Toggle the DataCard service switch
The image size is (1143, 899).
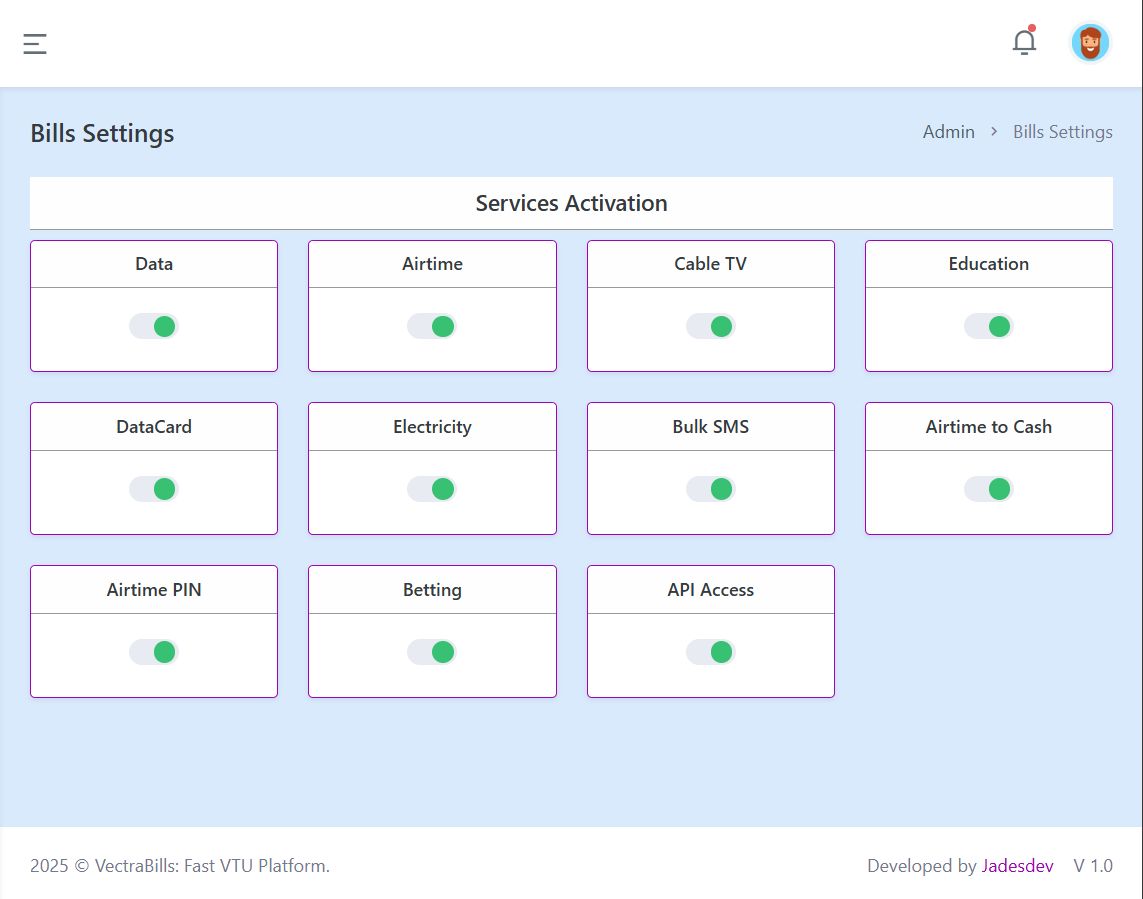154,489
